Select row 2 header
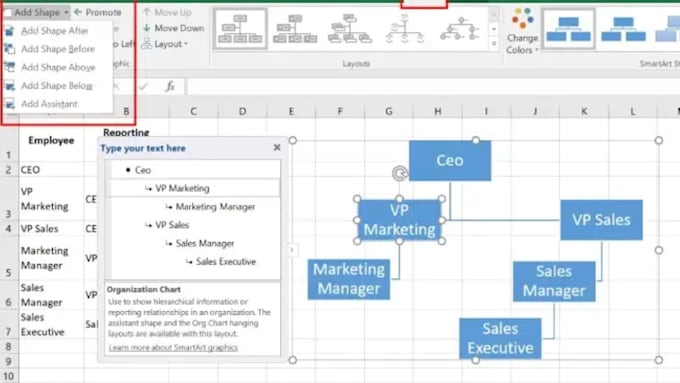The height and width of the screenshot is (383, 680). click(8, 170)
